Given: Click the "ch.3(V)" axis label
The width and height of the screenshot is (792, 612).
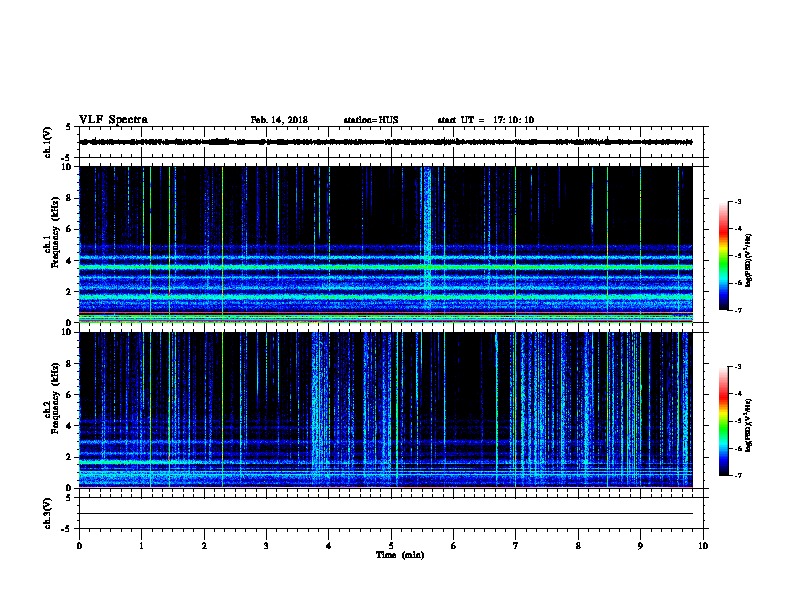Looking at the screenshot, I should (48, 513).
